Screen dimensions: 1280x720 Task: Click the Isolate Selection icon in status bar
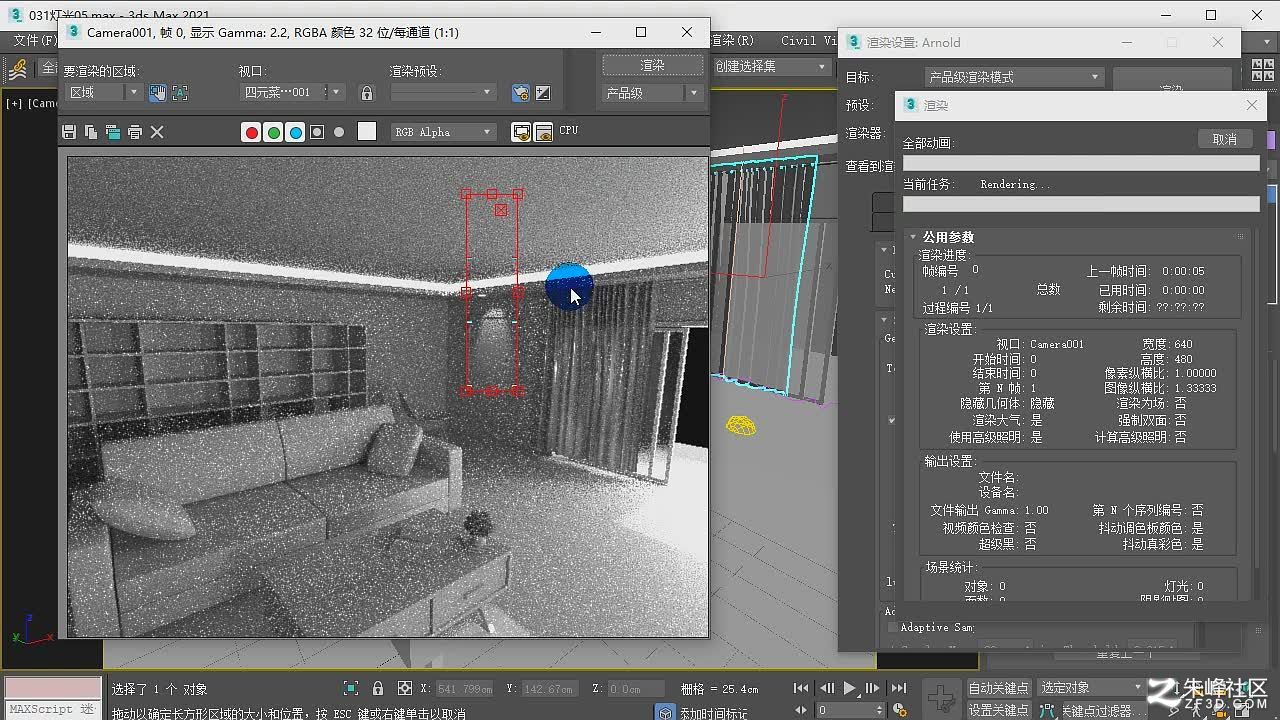click(351, 688)
